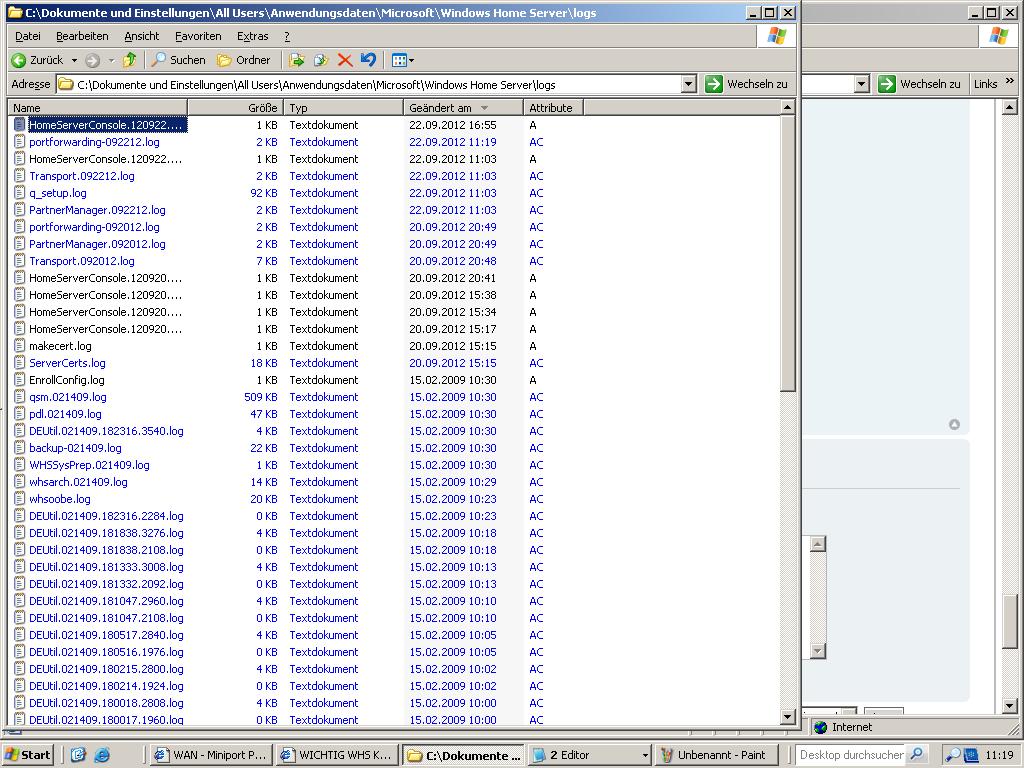The image size is (1024, 768).
Task: Sort by the Geändert am column header
Action: 464,108
